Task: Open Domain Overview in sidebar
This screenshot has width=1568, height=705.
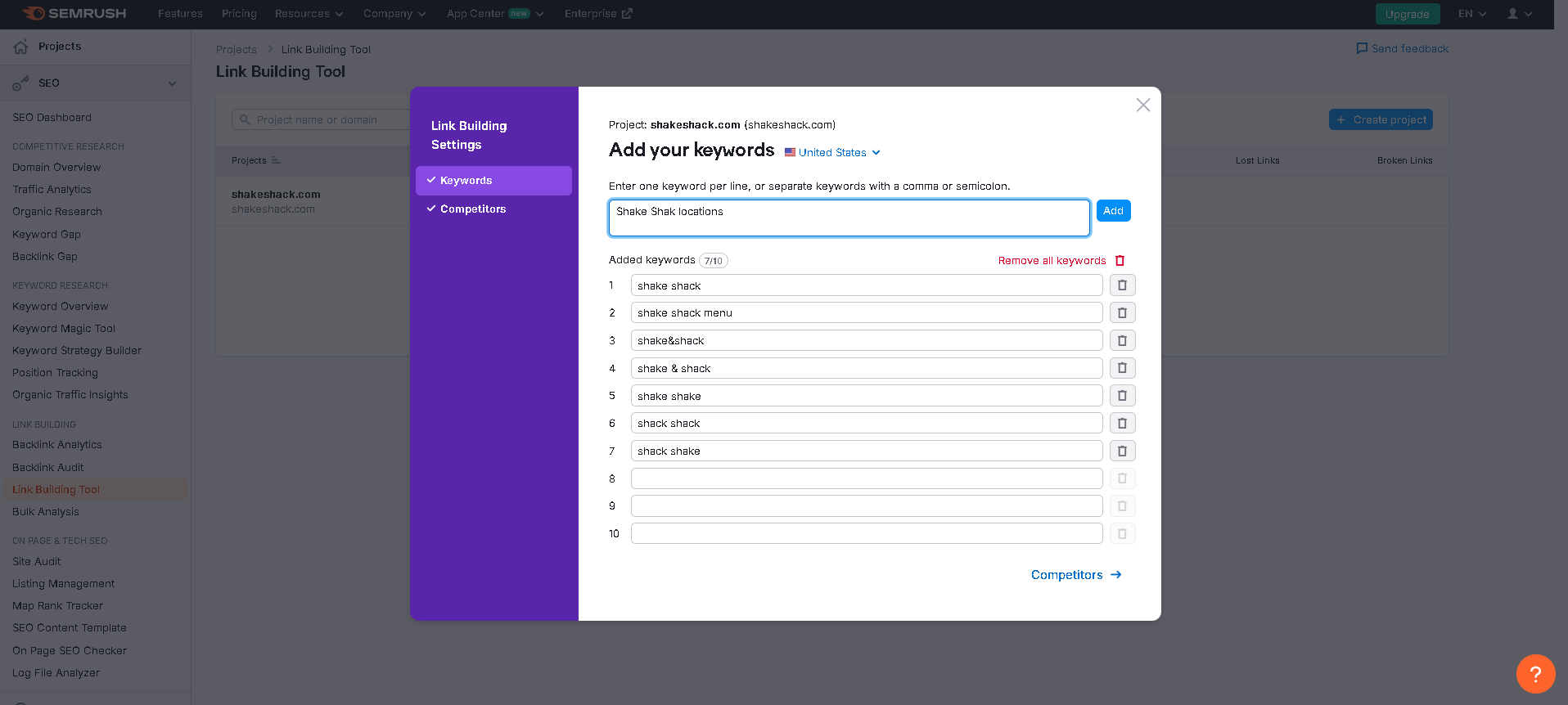Action: coord(56,168)
